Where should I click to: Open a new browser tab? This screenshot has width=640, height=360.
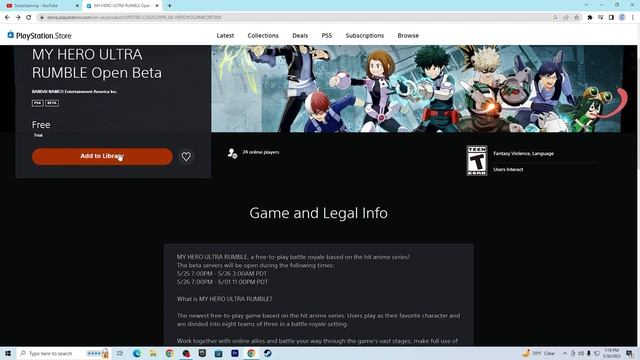tap(169, 6)
